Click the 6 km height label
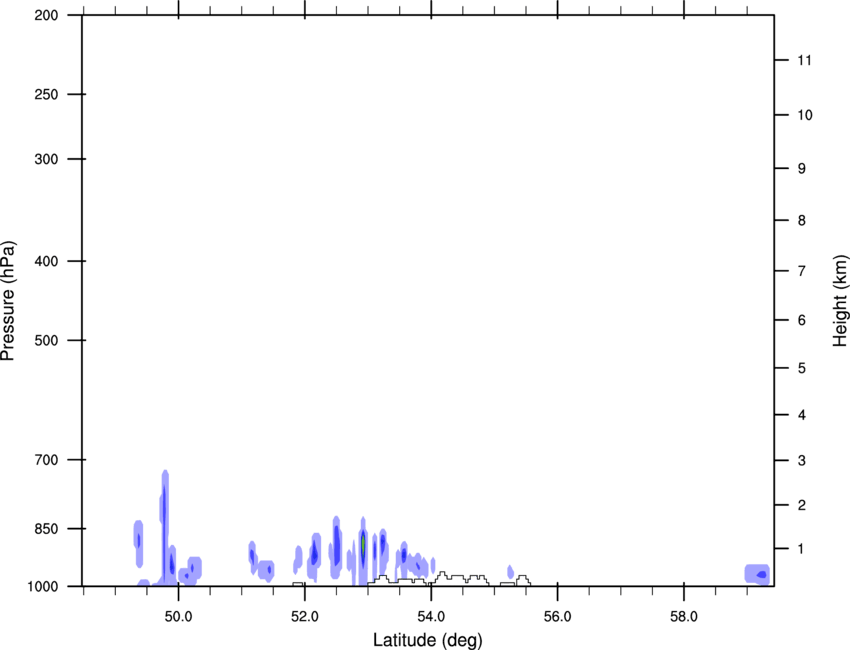 coord(802,320)
